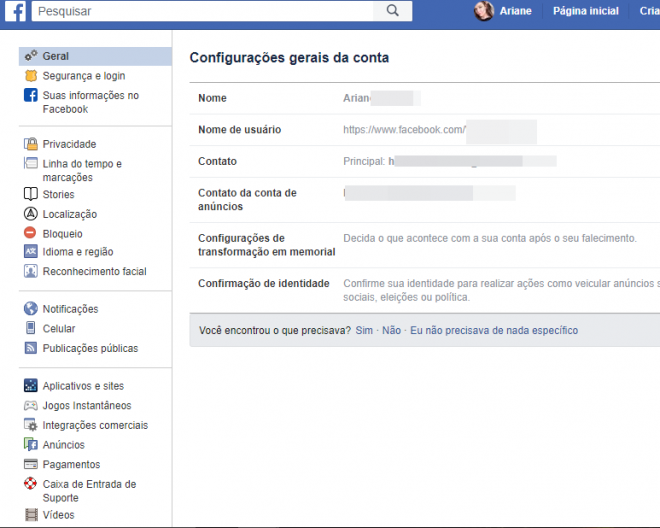Open the Geral settings section

point(95,56)
